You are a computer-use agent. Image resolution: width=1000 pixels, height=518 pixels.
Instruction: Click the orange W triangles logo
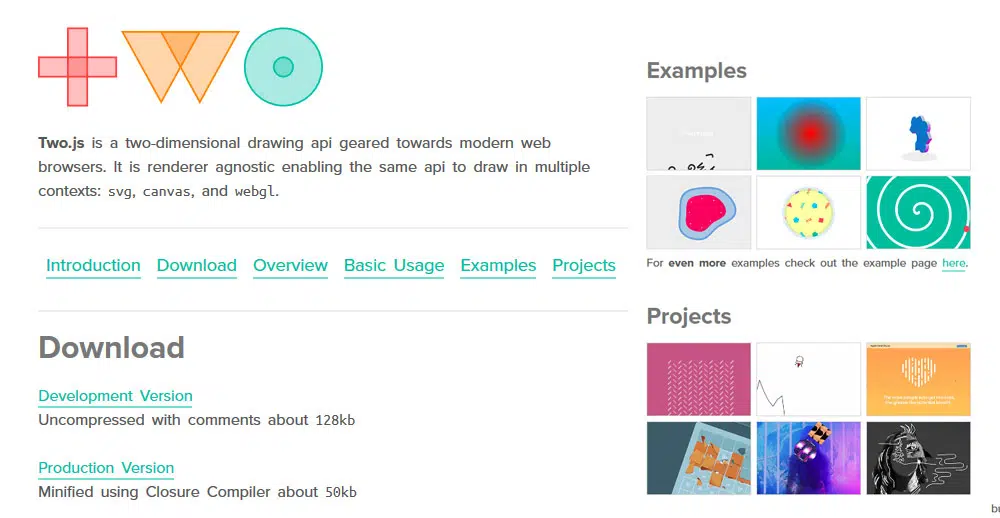point(180,64)
